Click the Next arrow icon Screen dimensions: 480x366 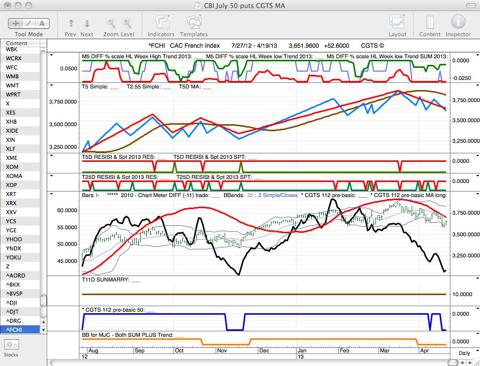[87, 23]
